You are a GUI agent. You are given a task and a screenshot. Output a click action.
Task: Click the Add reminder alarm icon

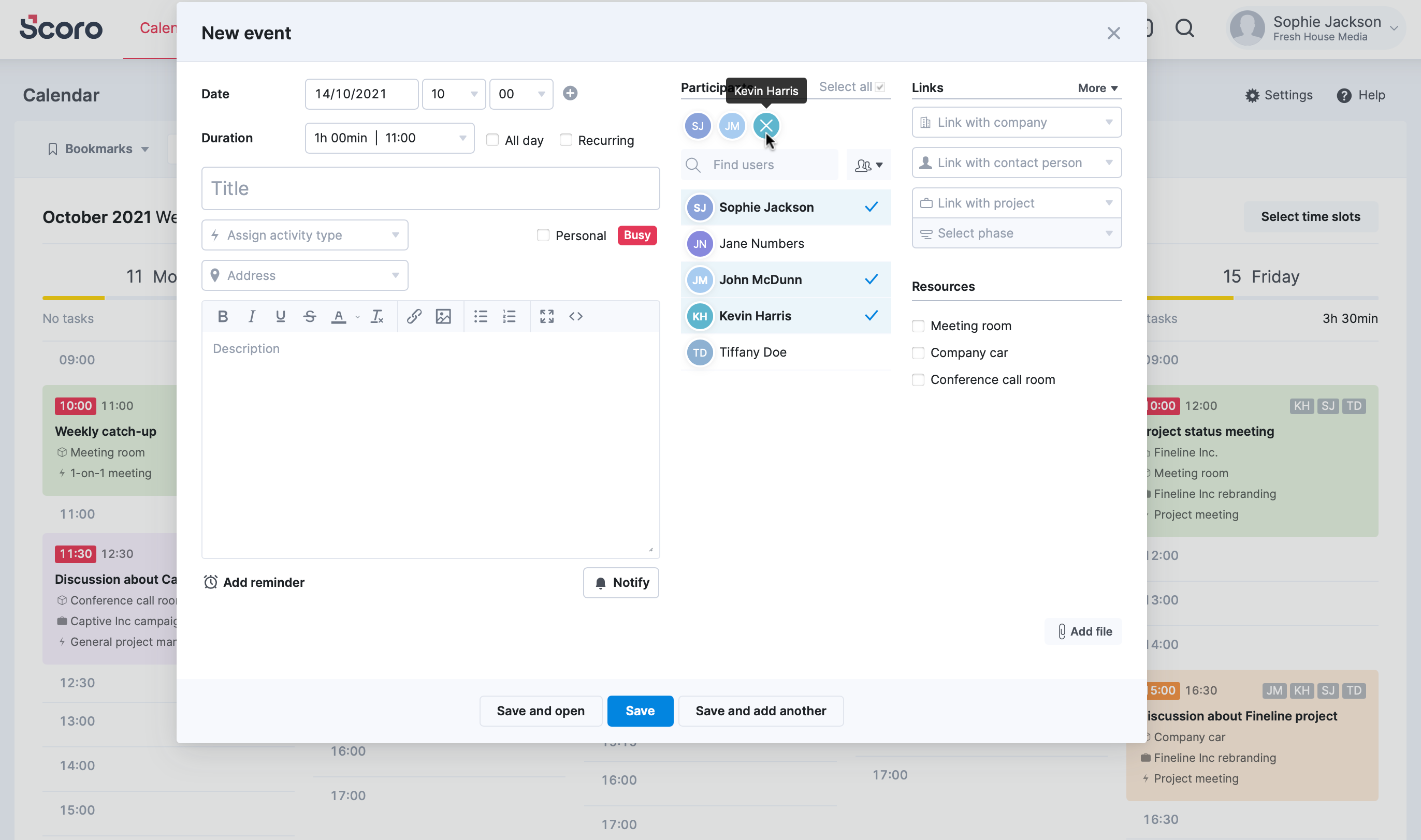tap(211, 582)
